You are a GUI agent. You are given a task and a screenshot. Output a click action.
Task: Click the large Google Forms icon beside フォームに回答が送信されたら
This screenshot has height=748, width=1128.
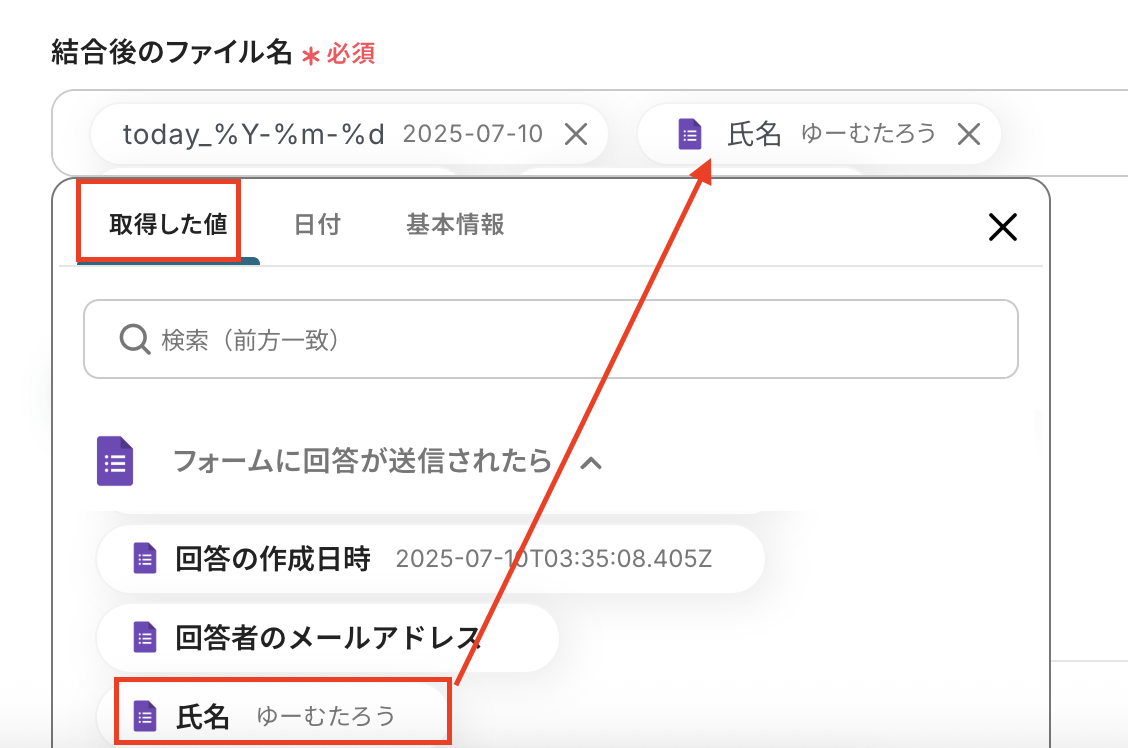115,461
